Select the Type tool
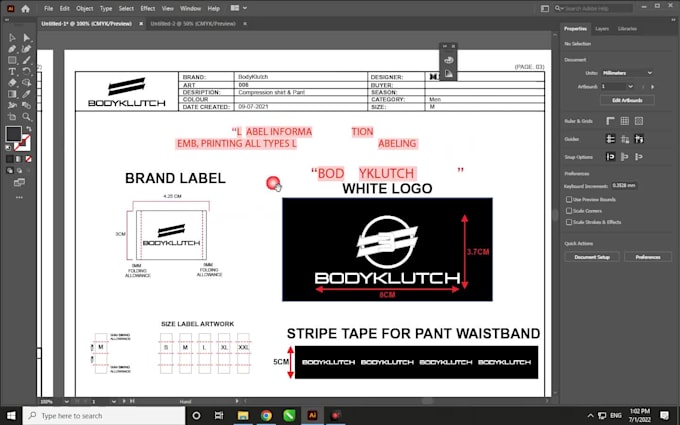The height and width of the screenshot is (425, 680). point(12,72)
